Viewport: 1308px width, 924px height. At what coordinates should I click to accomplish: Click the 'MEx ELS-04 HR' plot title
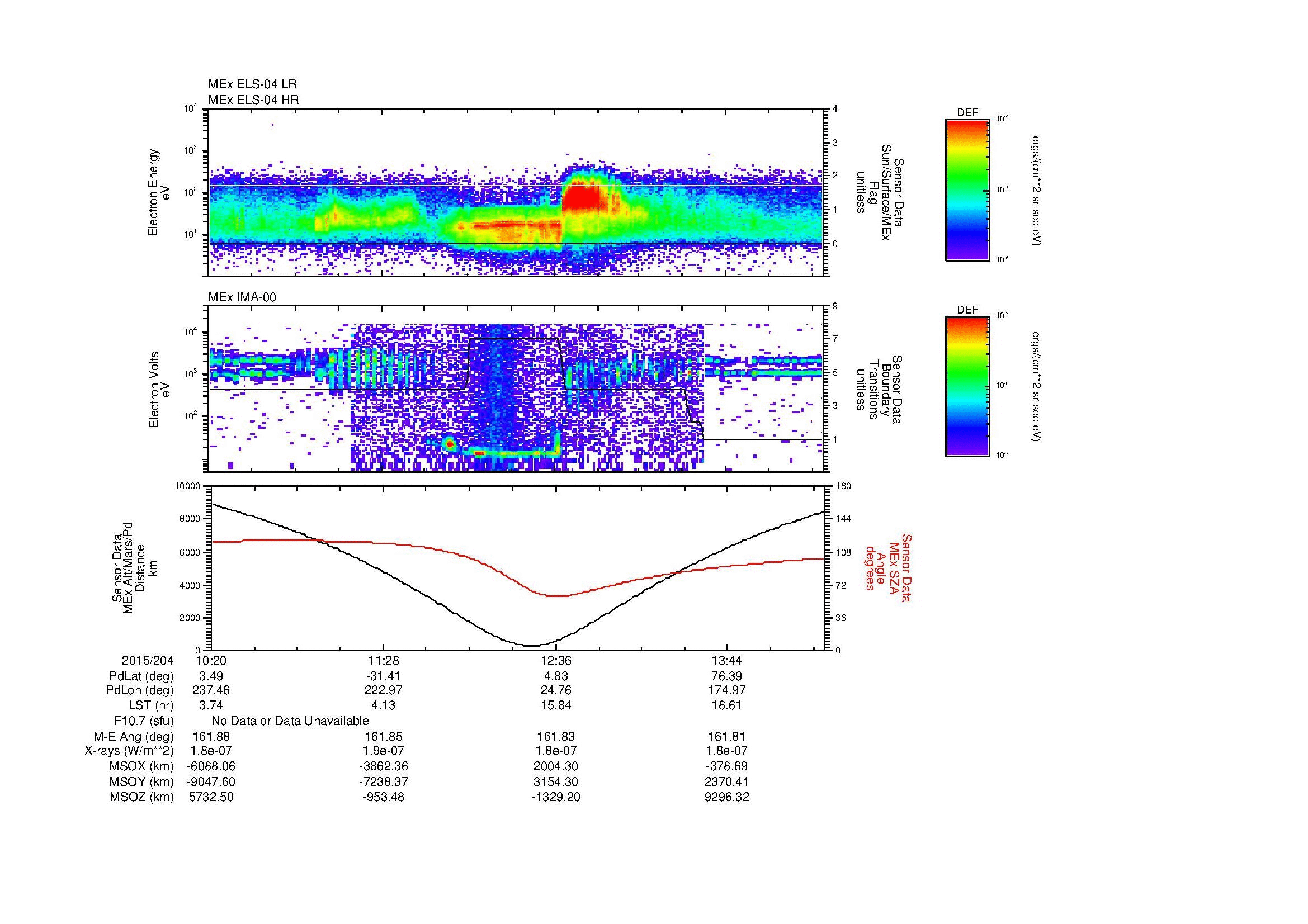pyautogui.click(x=253, y=99)
